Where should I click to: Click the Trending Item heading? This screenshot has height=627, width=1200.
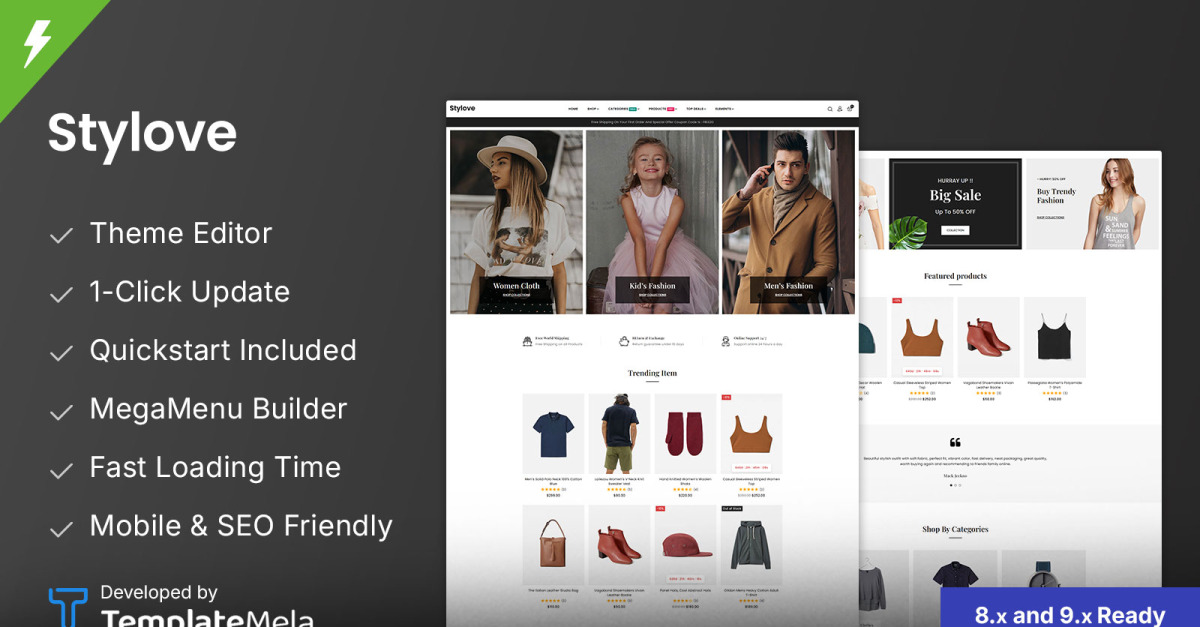click(x=652, y=373)
